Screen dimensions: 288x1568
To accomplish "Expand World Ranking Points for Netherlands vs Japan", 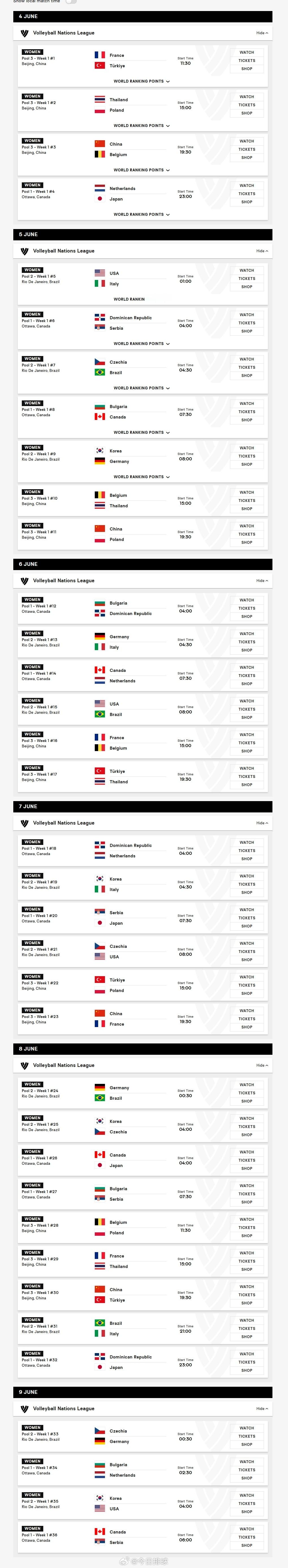I will [142, 214].
